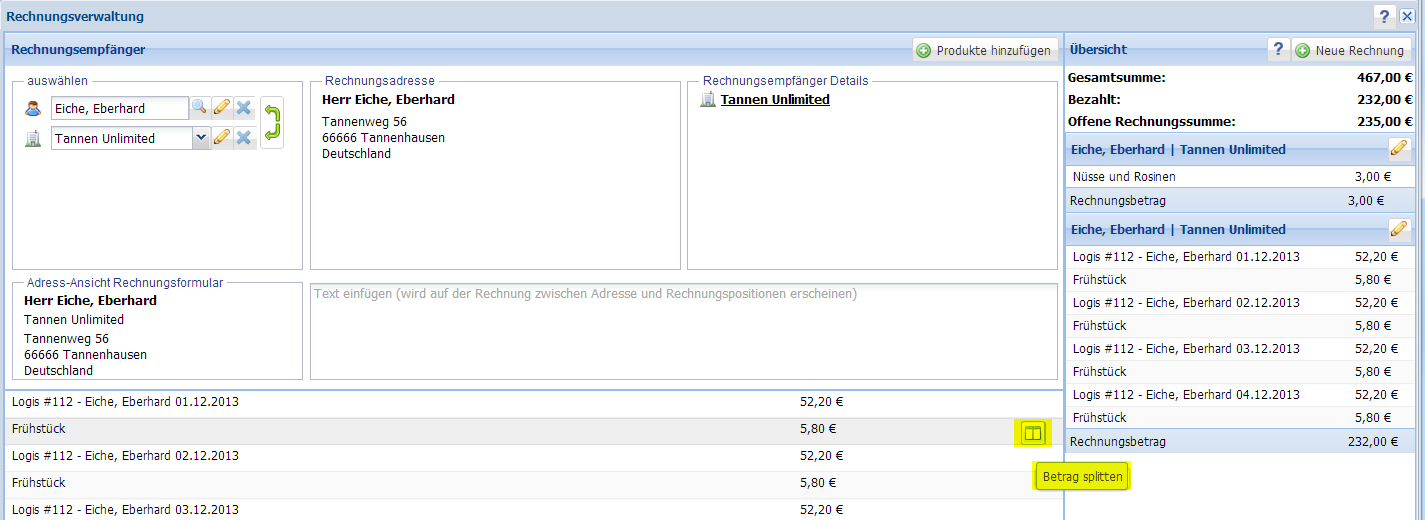Open help in the Rechnungsverwaltung title bar

pos(1384,16)
